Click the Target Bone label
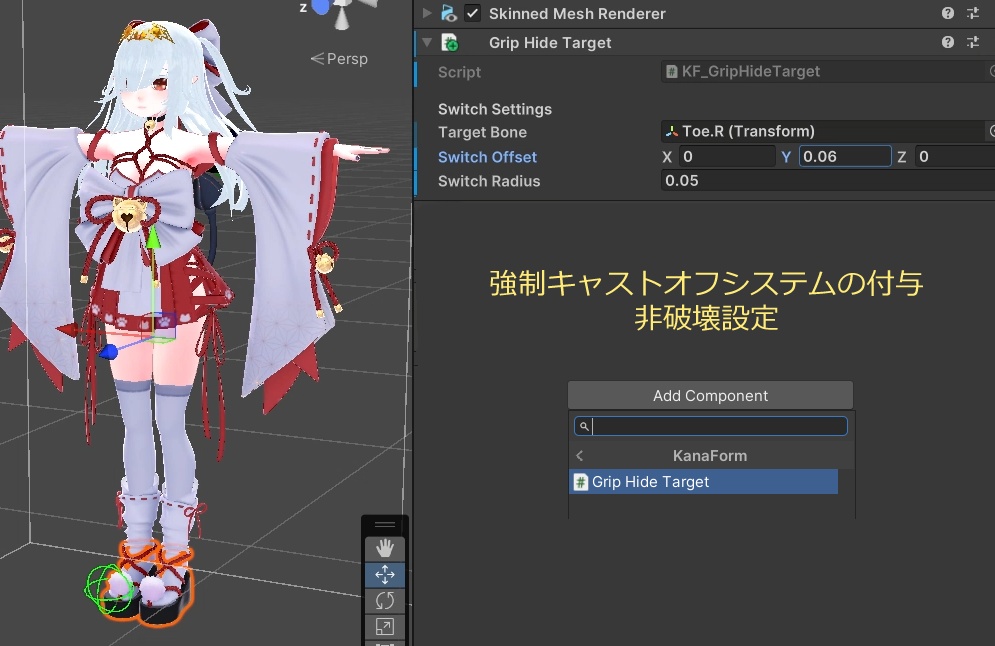Viewport: 995px width, 646px height. [x=482, y=132]
